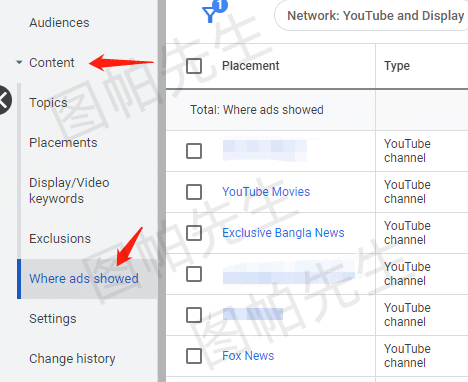Tick checkbox of row above Fox News

click(194, 315)
